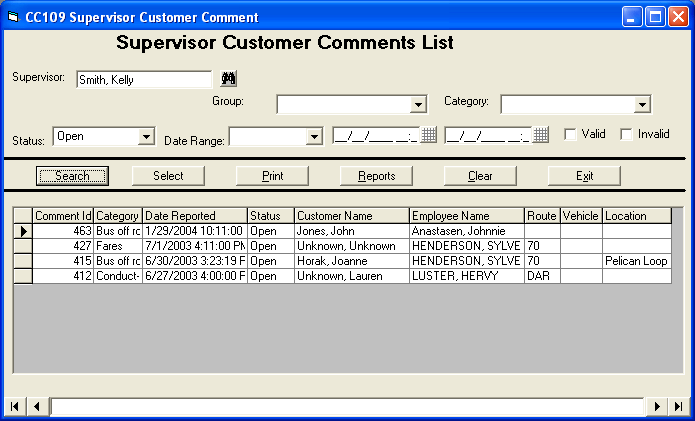Viewport: 695px width, 421px height.
Task: Open the Category dropdown list
Action: point(642,105)
